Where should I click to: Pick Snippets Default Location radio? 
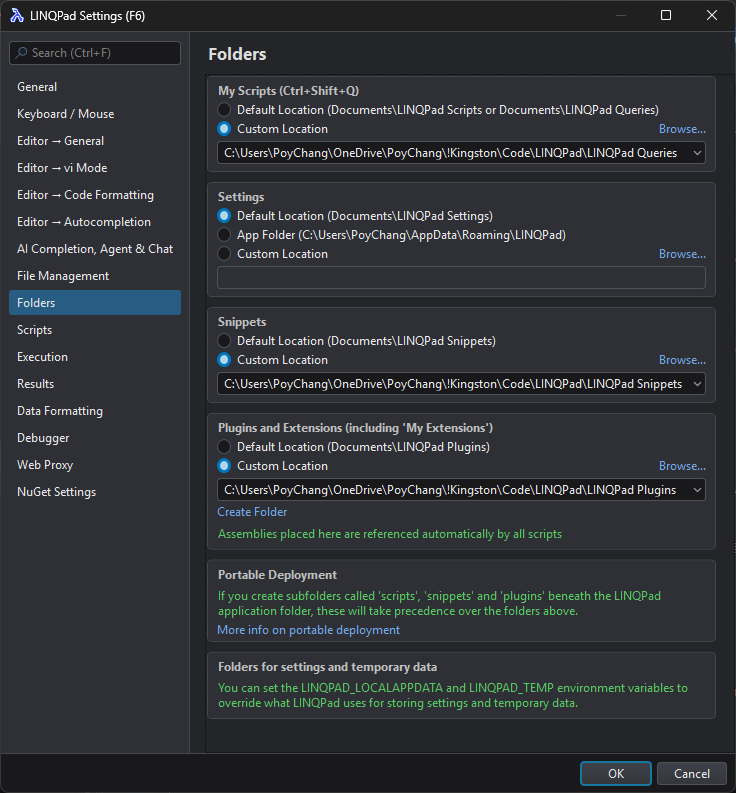(x=224, y=341)
